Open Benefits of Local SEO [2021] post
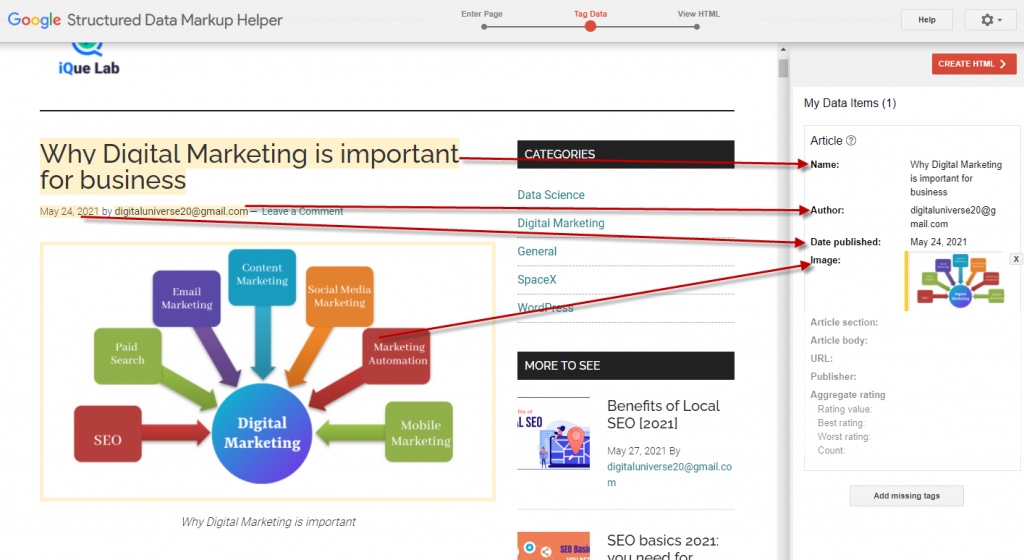The image size is (1024, 560). (664, 414)
